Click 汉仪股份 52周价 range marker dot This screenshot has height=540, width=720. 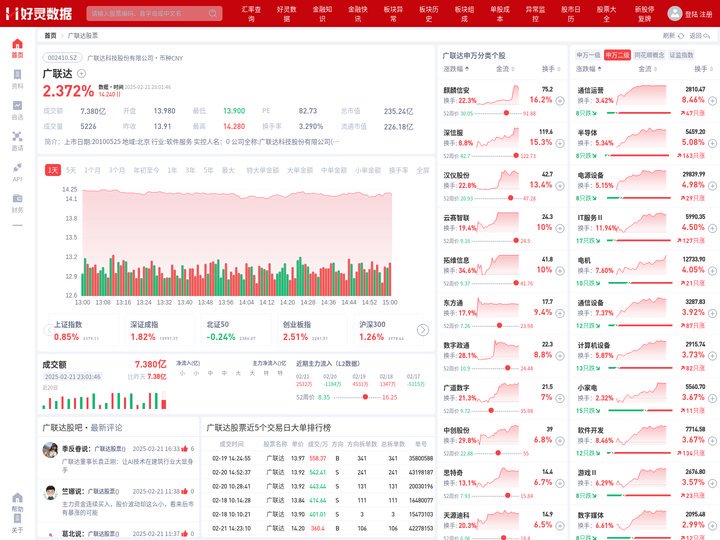(511, 198)
